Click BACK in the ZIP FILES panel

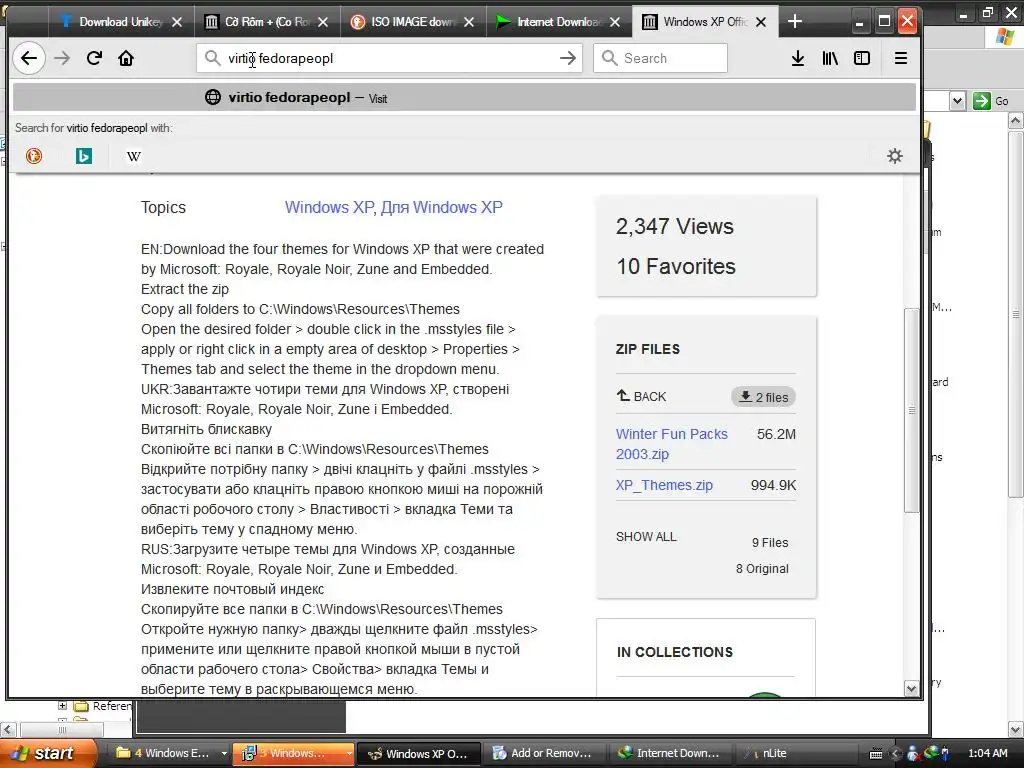pos(641,396)
